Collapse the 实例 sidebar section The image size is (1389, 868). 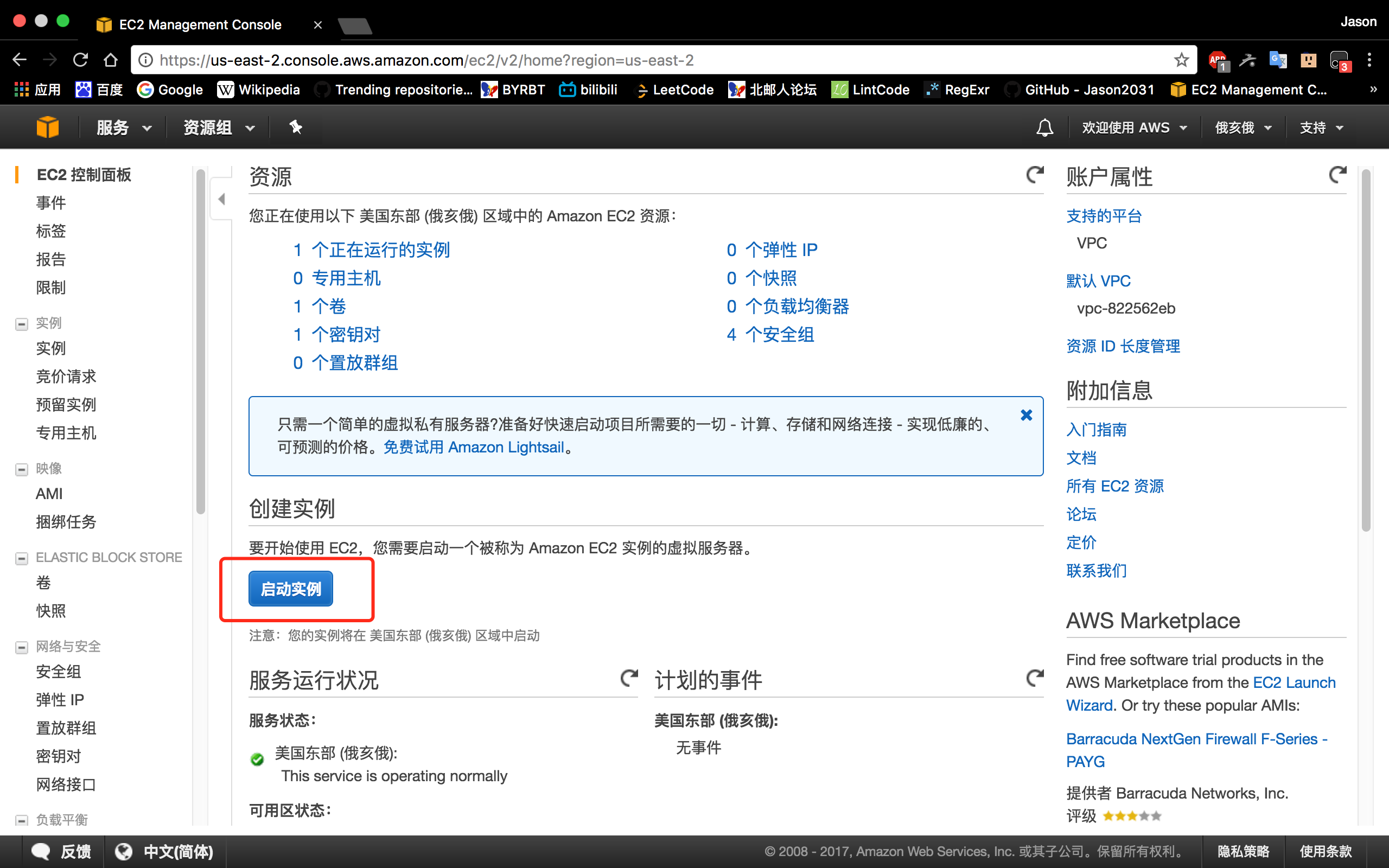[x=22, y=324]
